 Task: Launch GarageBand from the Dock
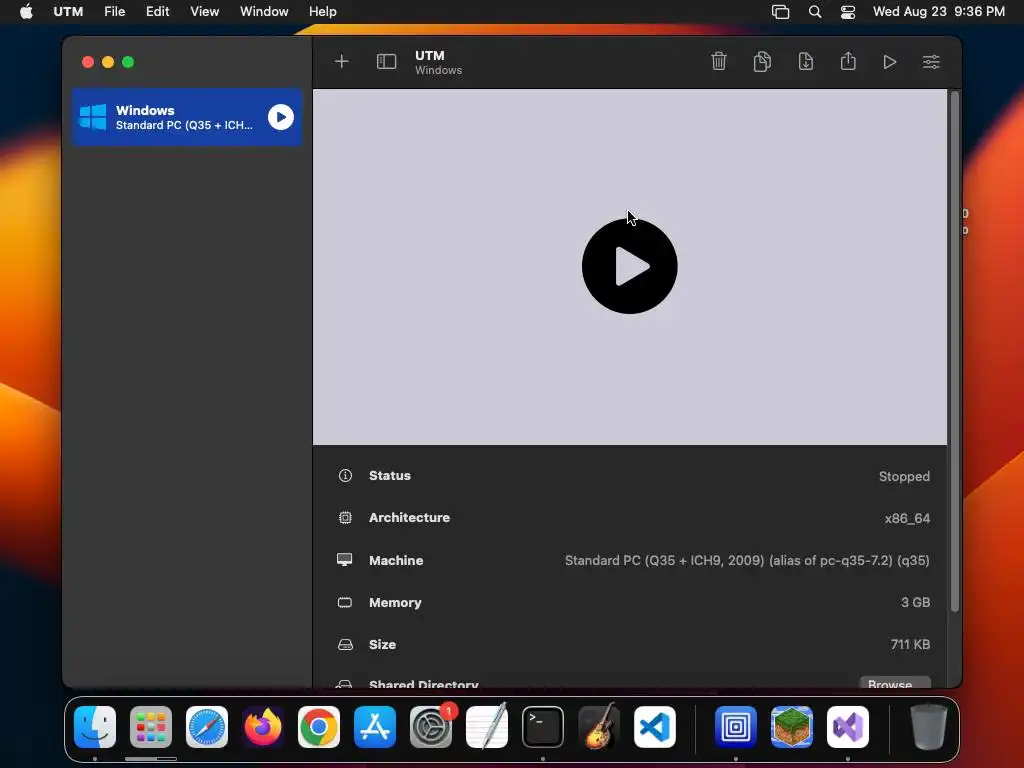click(599, 726)
